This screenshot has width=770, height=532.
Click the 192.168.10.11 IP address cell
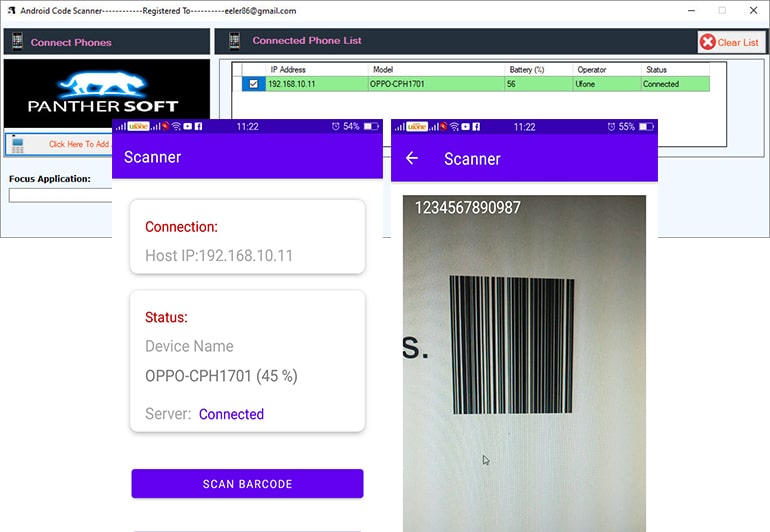[x=317, y=84]
